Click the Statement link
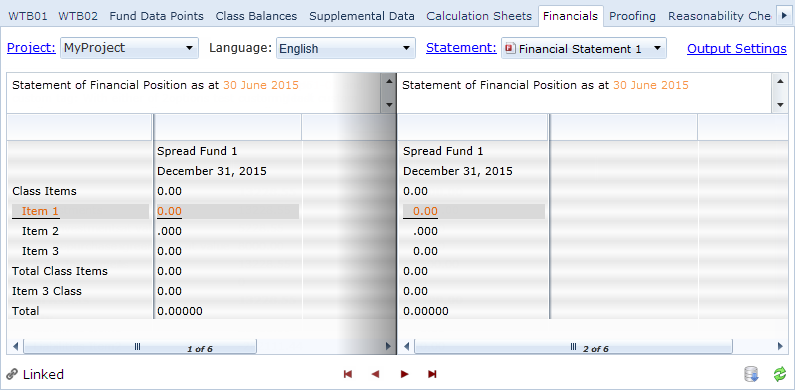The image size is (795, 390). point(461,48)
